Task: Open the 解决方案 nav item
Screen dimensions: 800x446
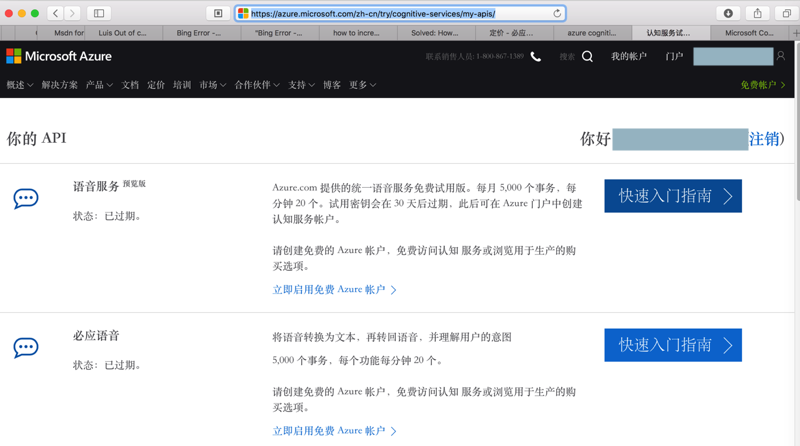Action: [x=60, y=85]
